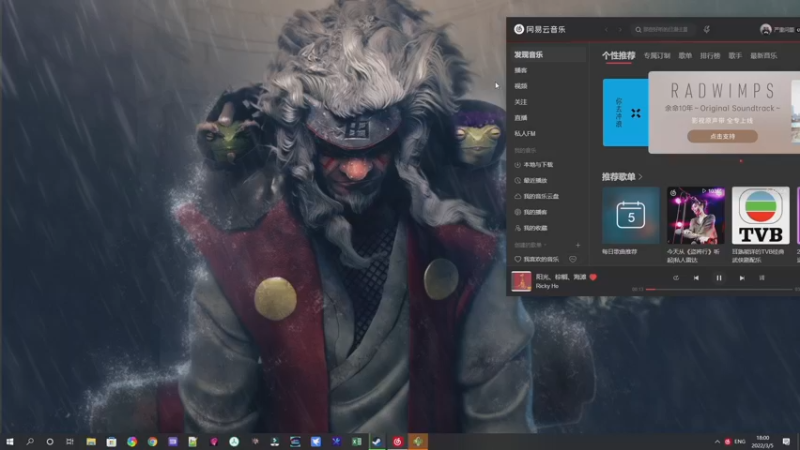Collapse the created playlists section arrow
This screenshot has width=800, height=450.
coord(545,245)
